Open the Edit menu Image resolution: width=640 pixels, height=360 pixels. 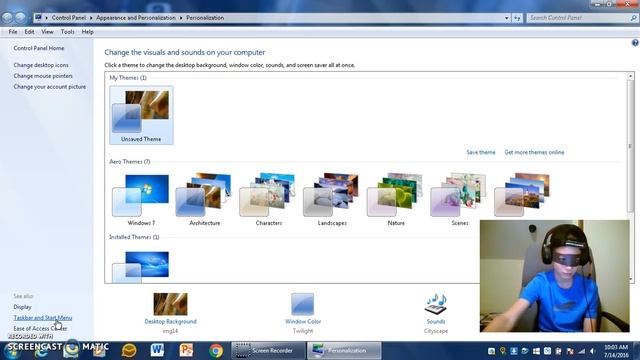tap(29, 32)
